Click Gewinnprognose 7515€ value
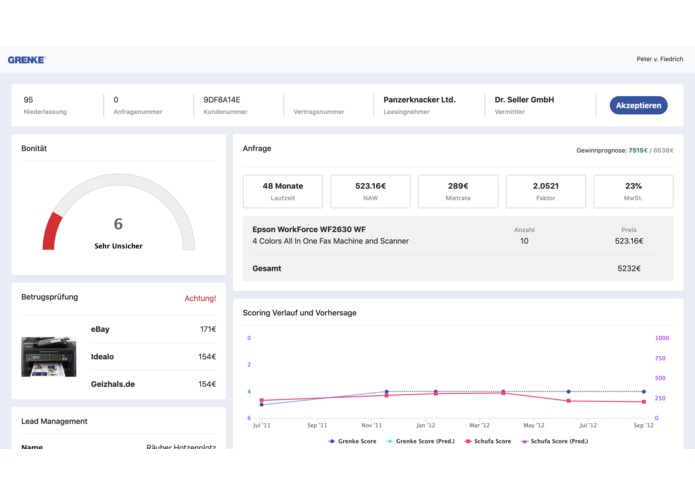Screen dimensions: 695x494 (638, 151)
